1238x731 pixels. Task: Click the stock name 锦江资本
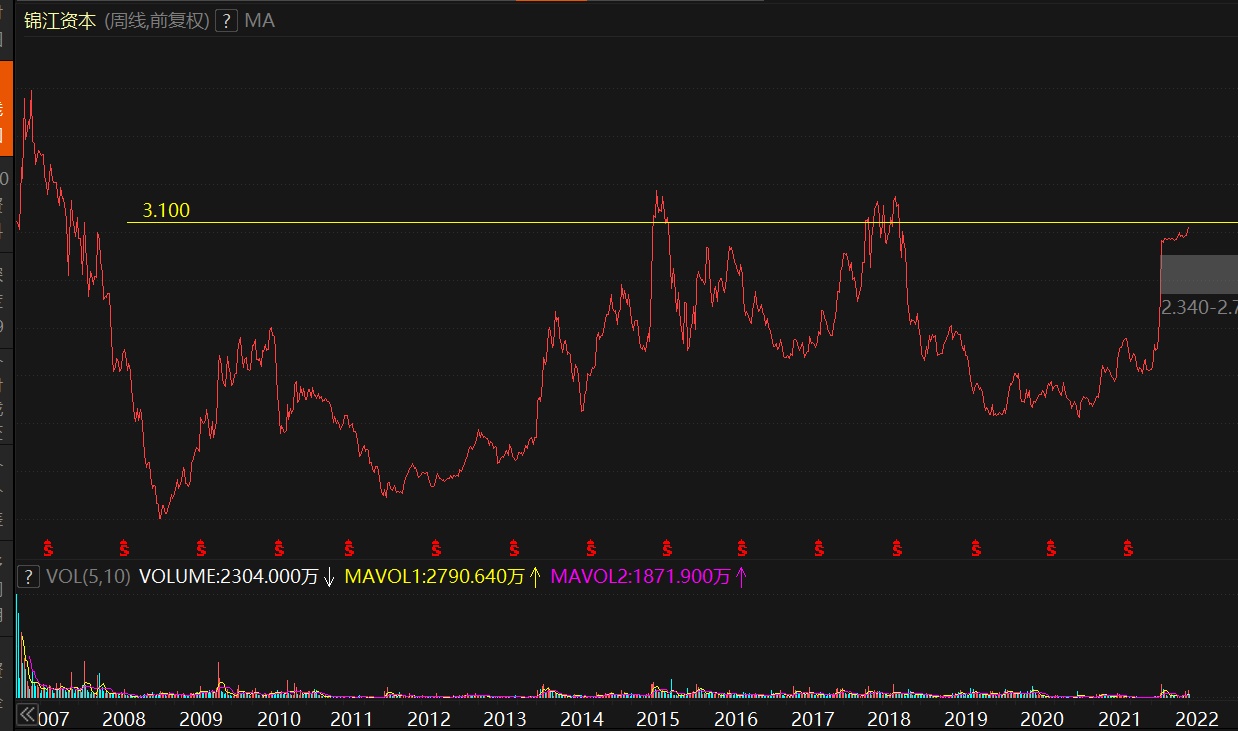(60, 20)
